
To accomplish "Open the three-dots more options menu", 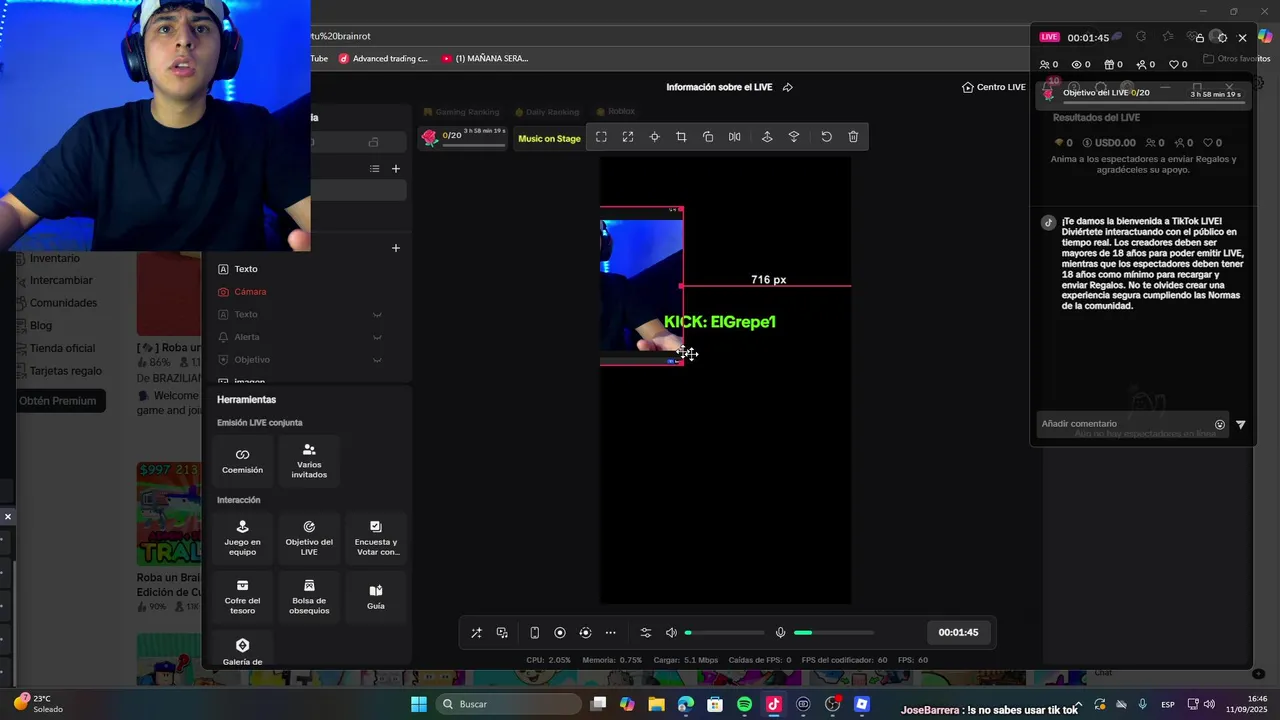I will tap(610, 632).
